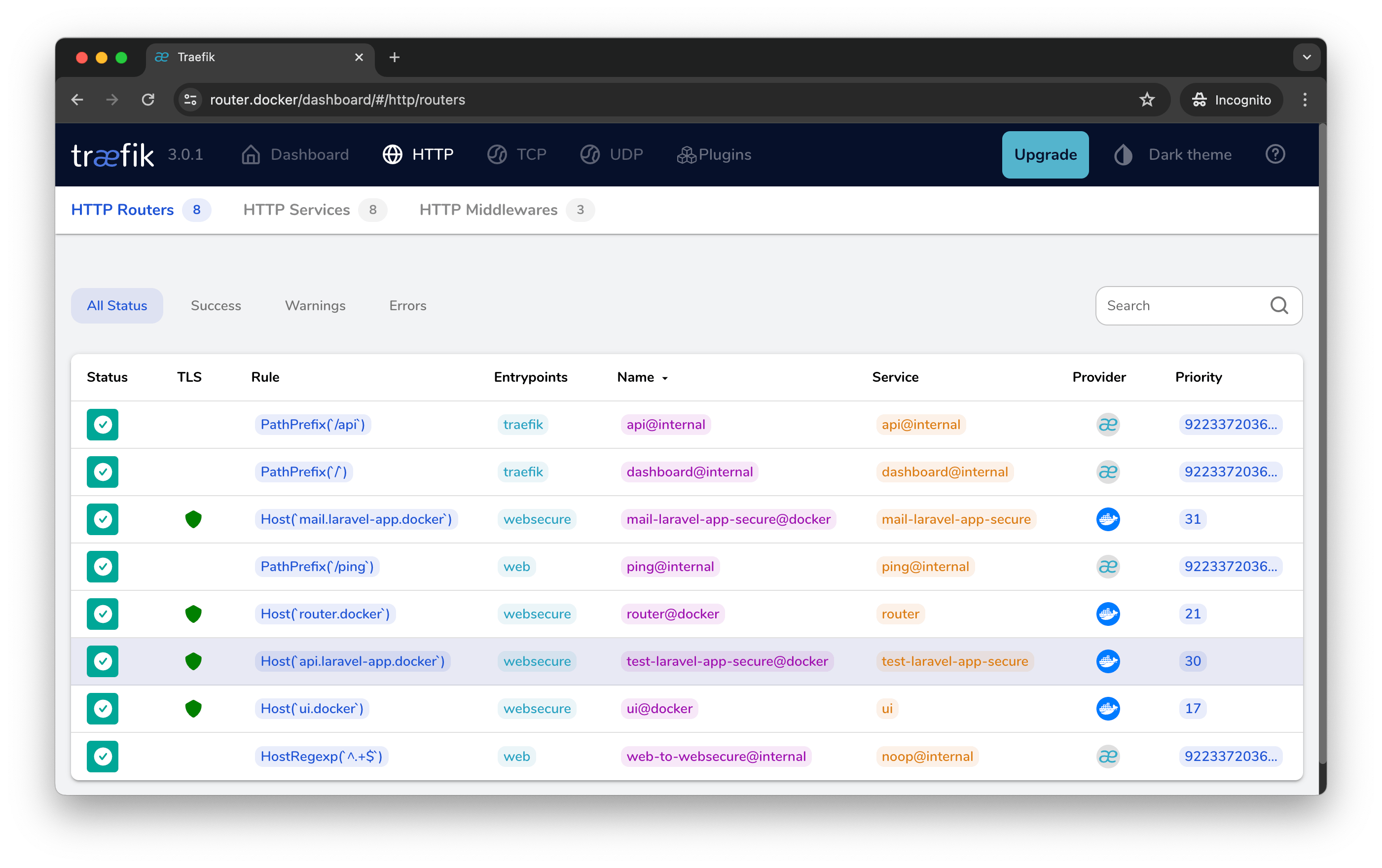Open the help question mark icon
Screen dimensions: 1382x868
(1275, 154)
